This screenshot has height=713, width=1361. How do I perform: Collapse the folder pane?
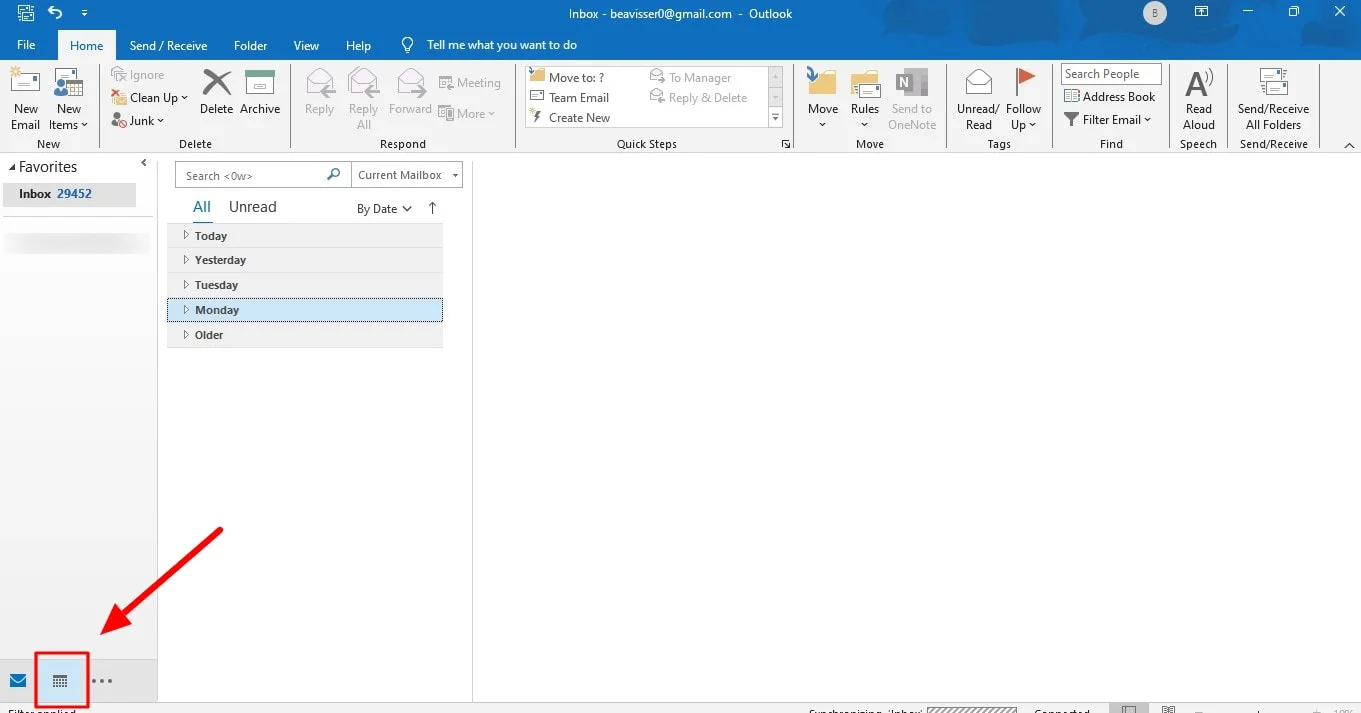point(144,162)
